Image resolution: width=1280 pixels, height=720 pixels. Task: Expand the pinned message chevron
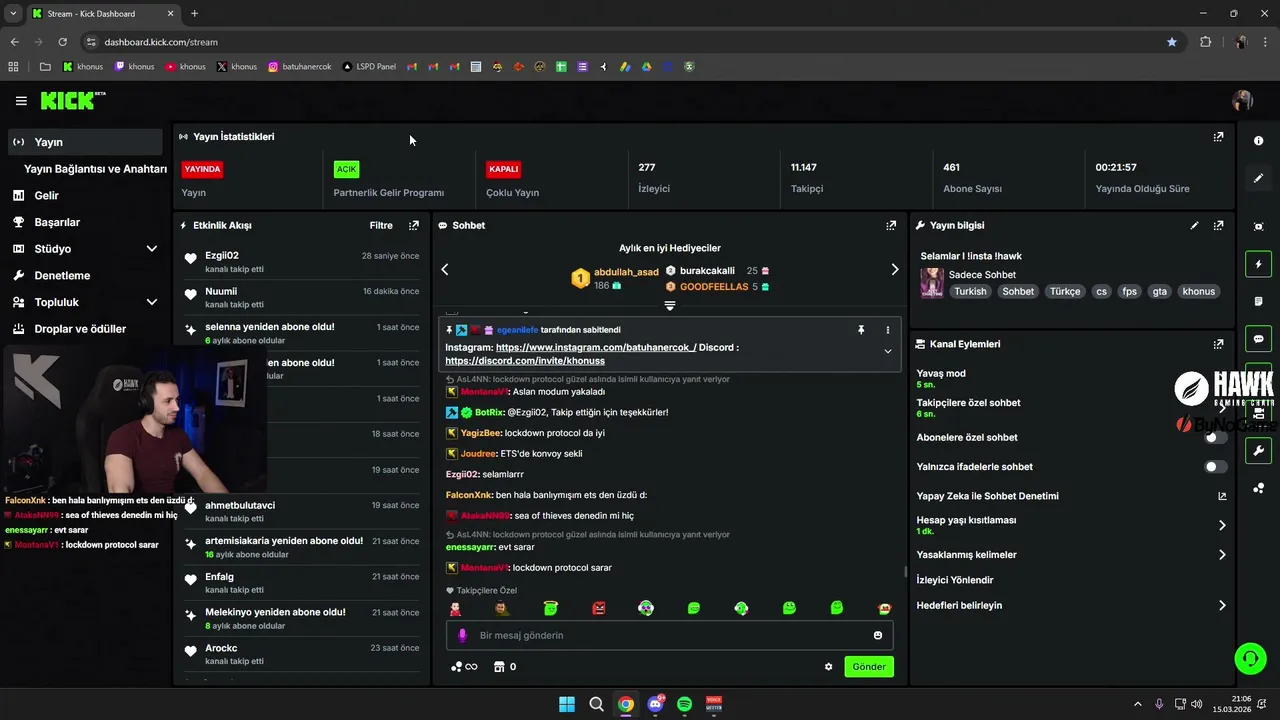887,351
